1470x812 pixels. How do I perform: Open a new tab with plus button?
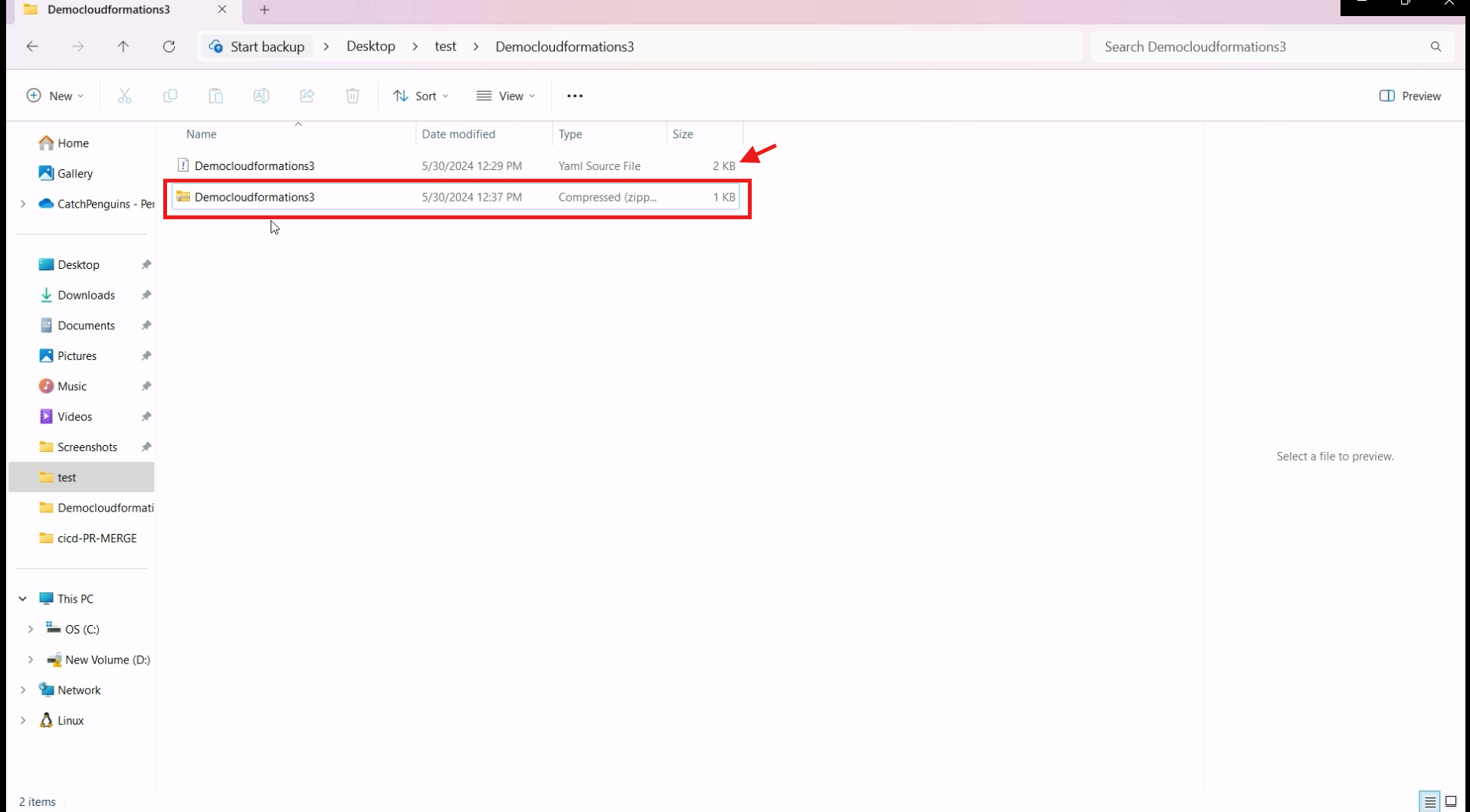pos(264,10)
